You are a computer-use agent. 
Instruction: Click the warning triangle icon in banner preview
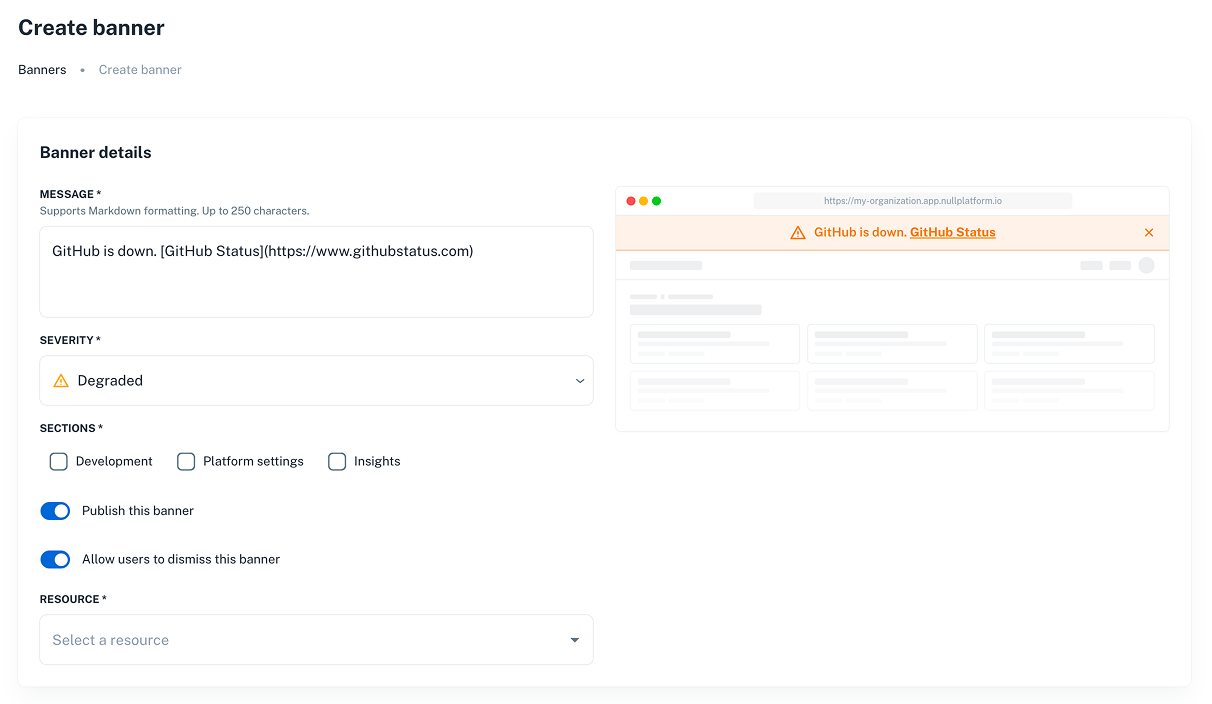tap(797, 233)
